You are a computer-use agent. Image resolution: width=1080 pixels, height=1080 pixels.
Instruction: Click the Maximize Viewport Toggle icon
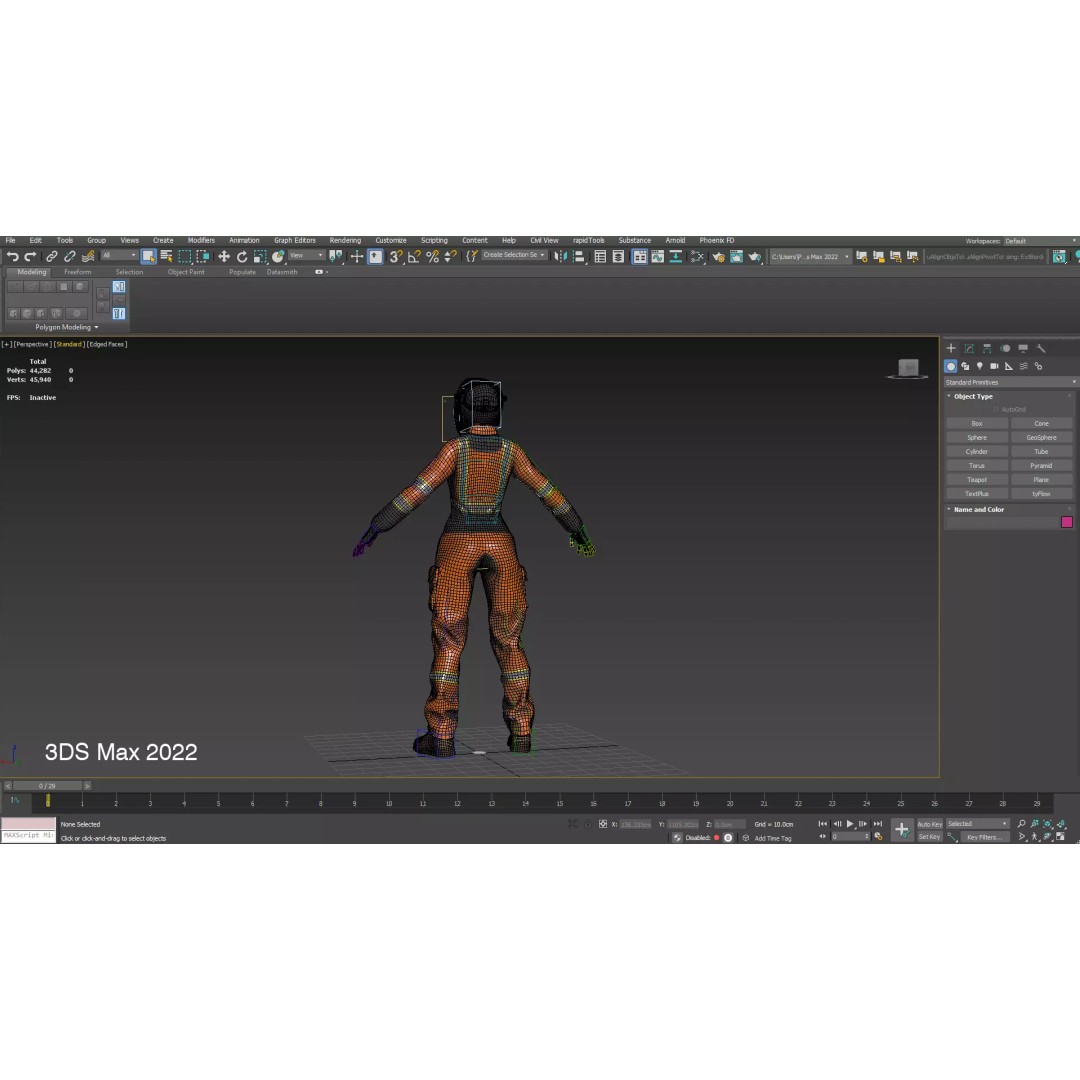point(1061,837)
